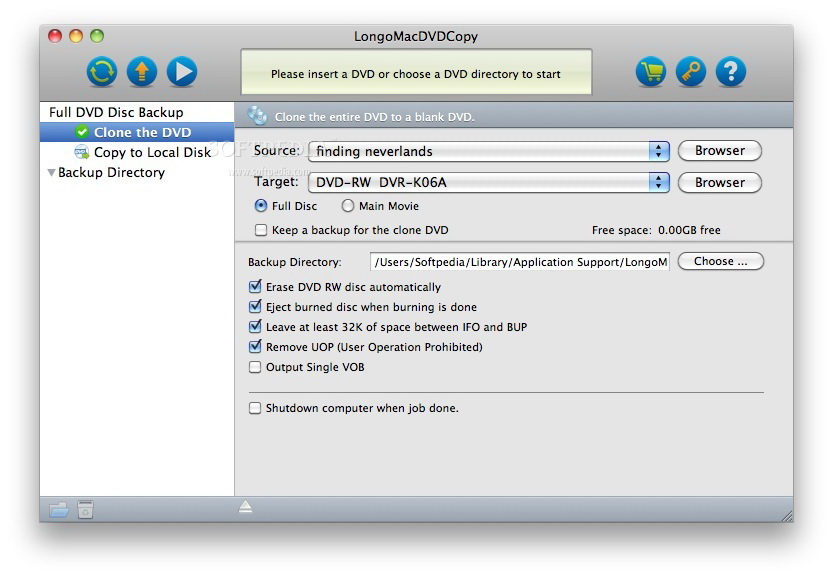Click the green refresh arrows toolbar icon

click(102, 72)
